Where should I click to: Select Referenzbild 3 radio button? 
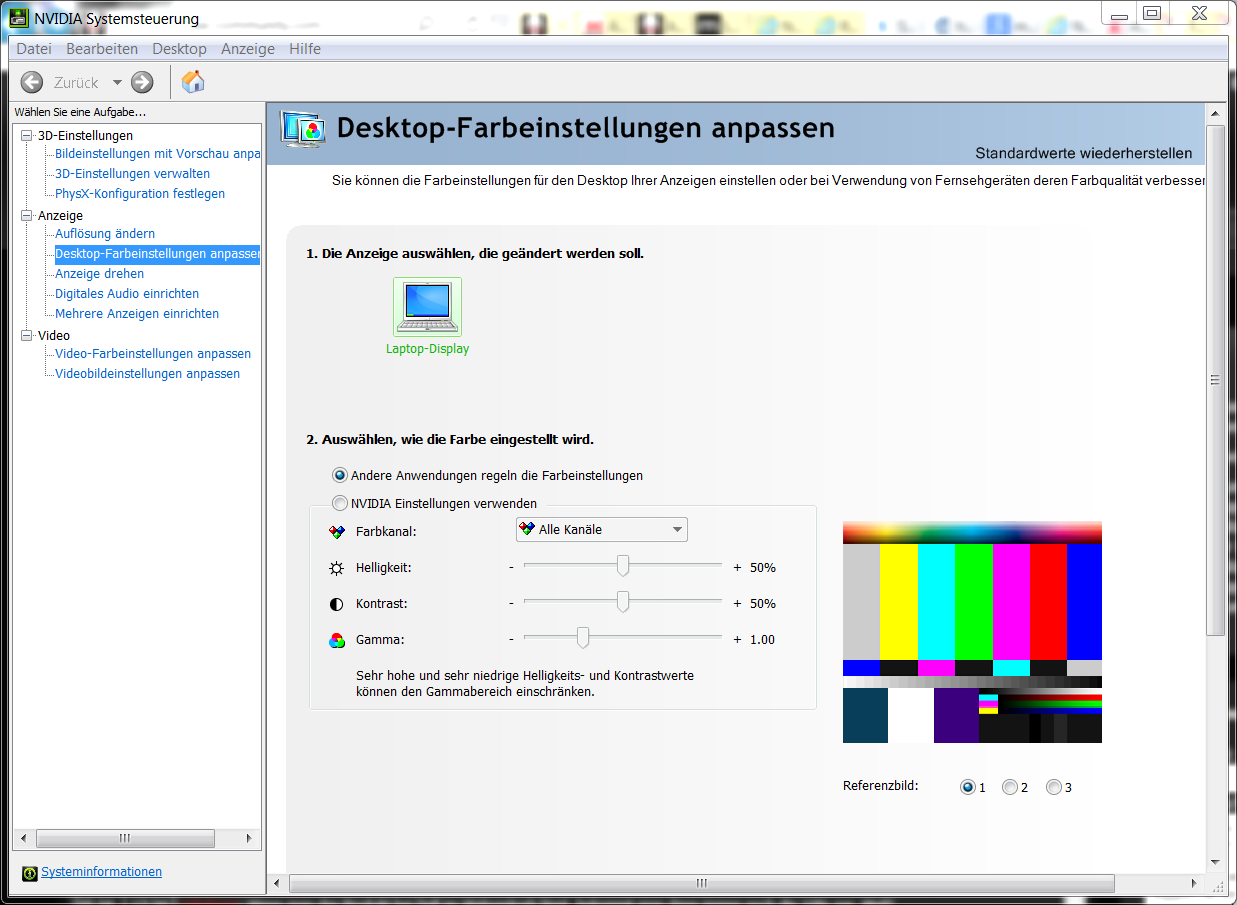tap(1054, 787)
